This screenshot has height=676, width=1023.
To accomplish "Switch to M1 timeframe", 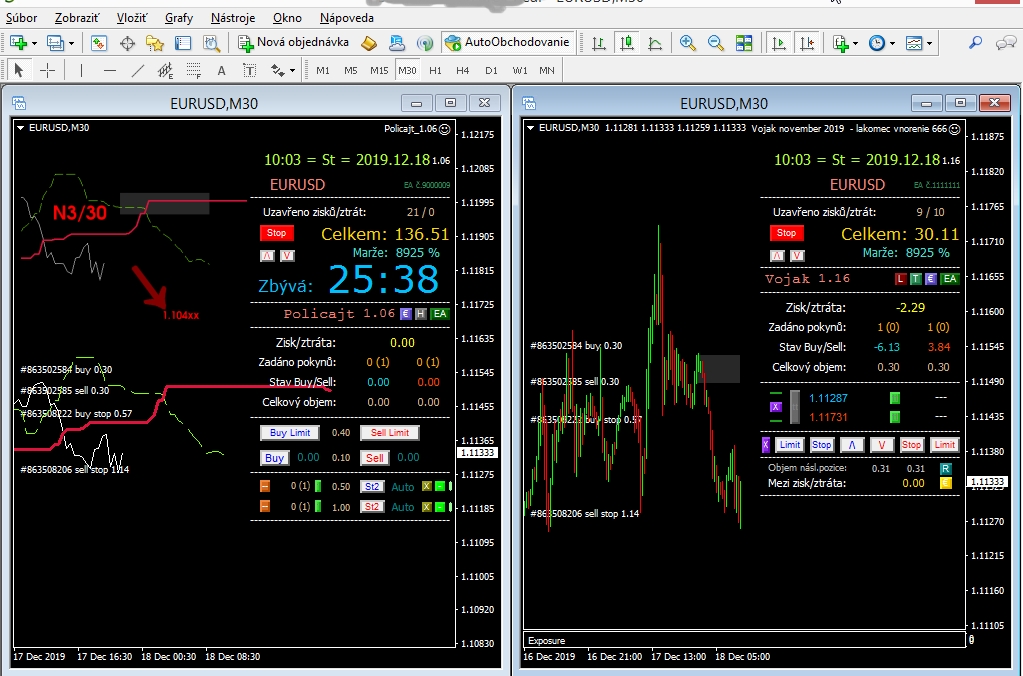I will coord(323,70).
